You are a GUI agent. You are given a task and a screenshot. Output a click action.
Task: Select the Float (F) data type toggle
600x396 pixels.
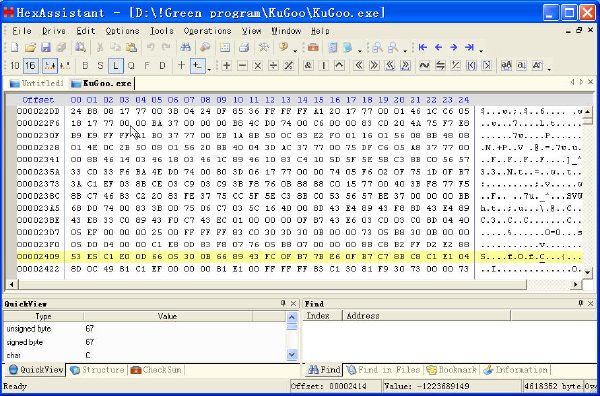point(147,66)
